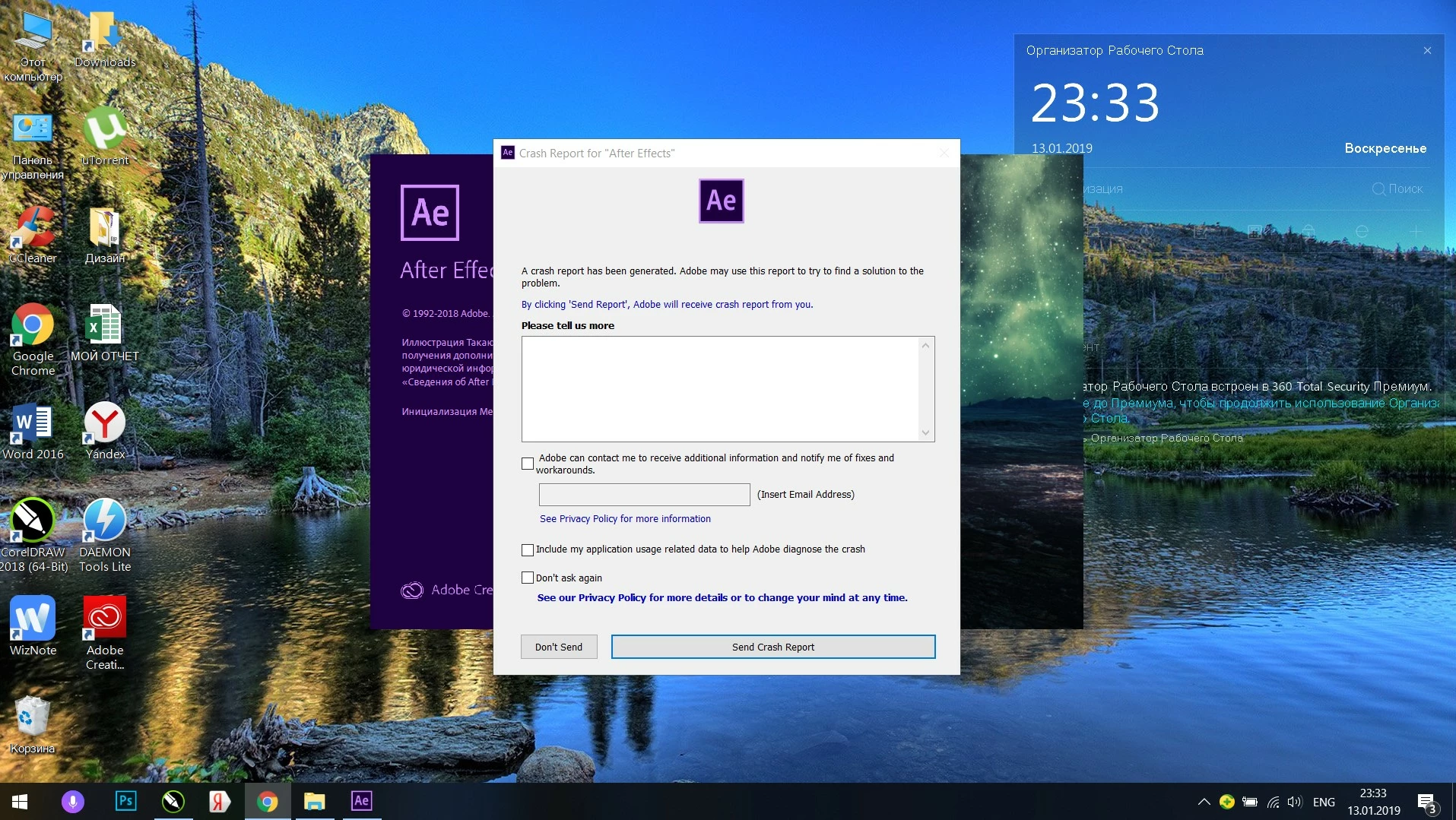Click Поиск search in organizer panel
The height and width of the screenshot is (820, 1456).
1397,188
